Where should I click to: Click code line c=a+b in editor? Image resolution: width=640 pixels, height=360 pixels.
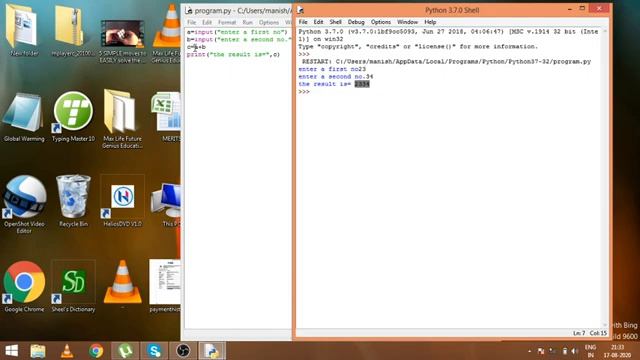pos(196,47)
